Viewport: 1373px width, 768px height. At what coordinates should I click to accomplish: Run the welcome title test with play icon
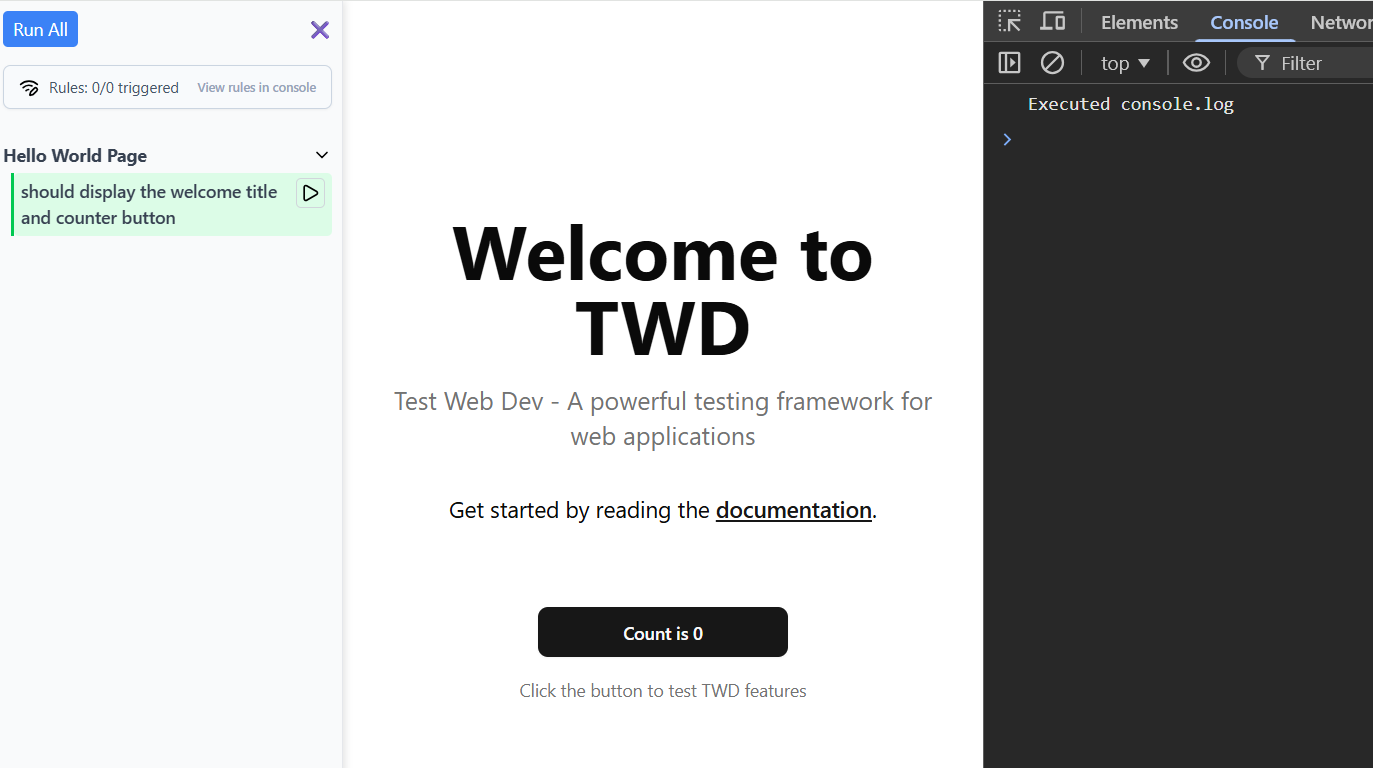point(310,193)
